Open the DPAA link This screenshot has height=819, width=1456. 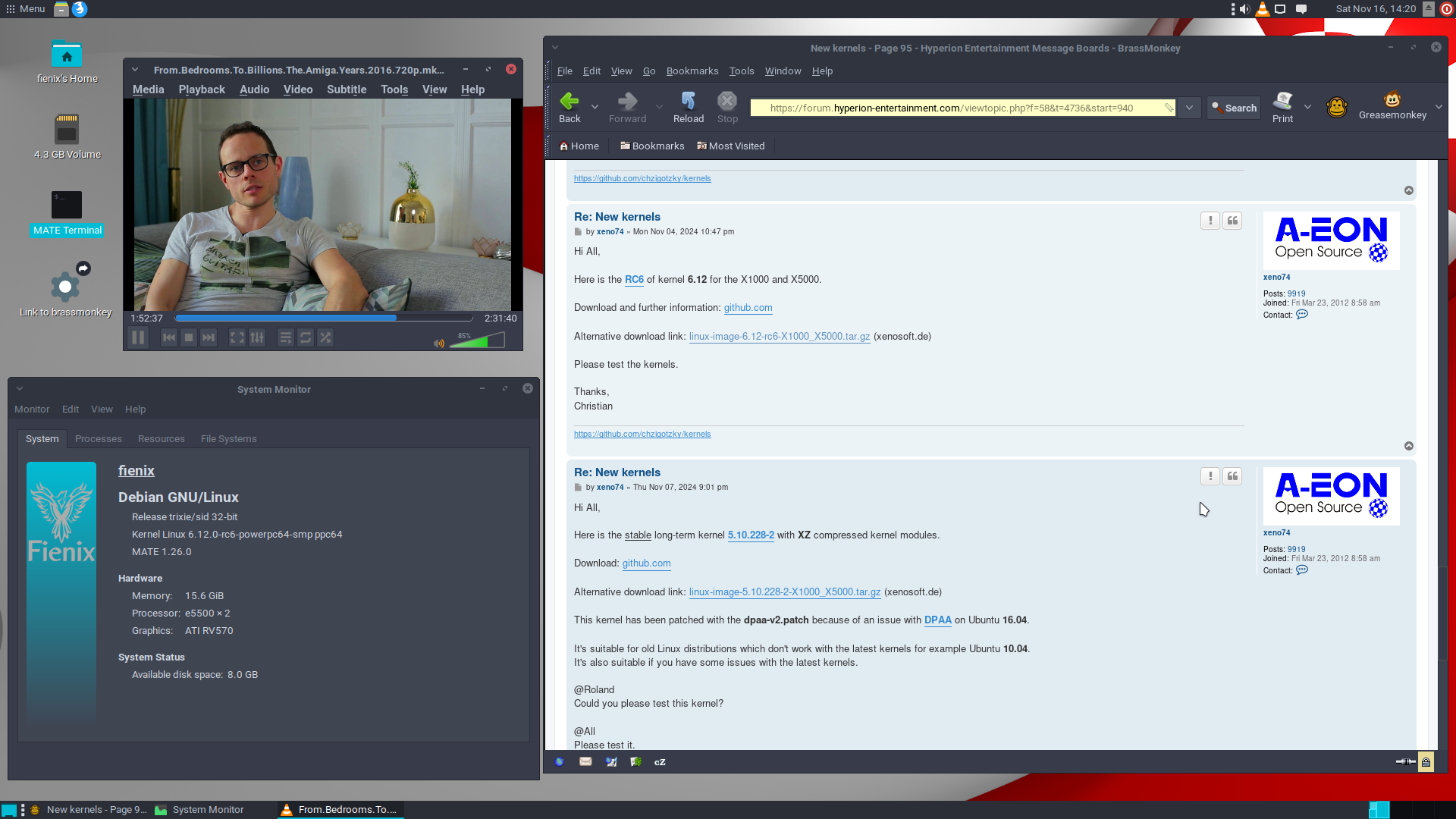click(x=937, y=620)
